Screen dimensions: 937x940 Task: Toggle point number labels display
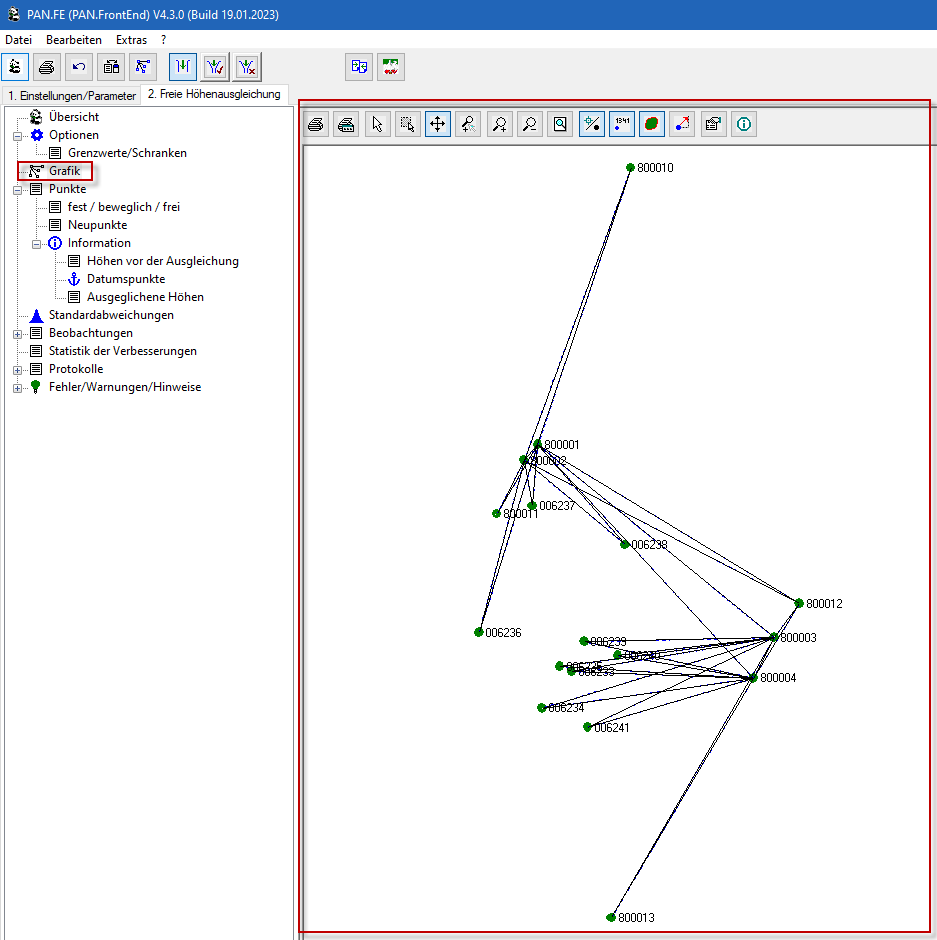click(622, 124)
